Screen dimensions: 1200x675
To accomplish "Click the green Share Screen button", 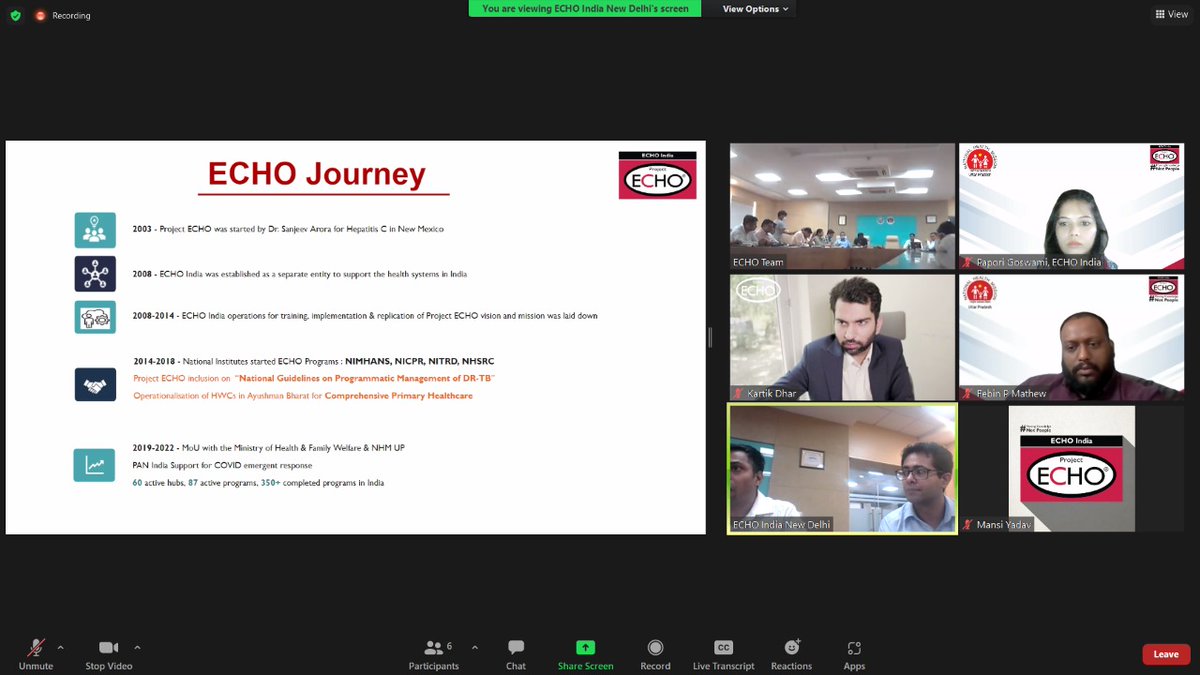I will pos(586,654).
